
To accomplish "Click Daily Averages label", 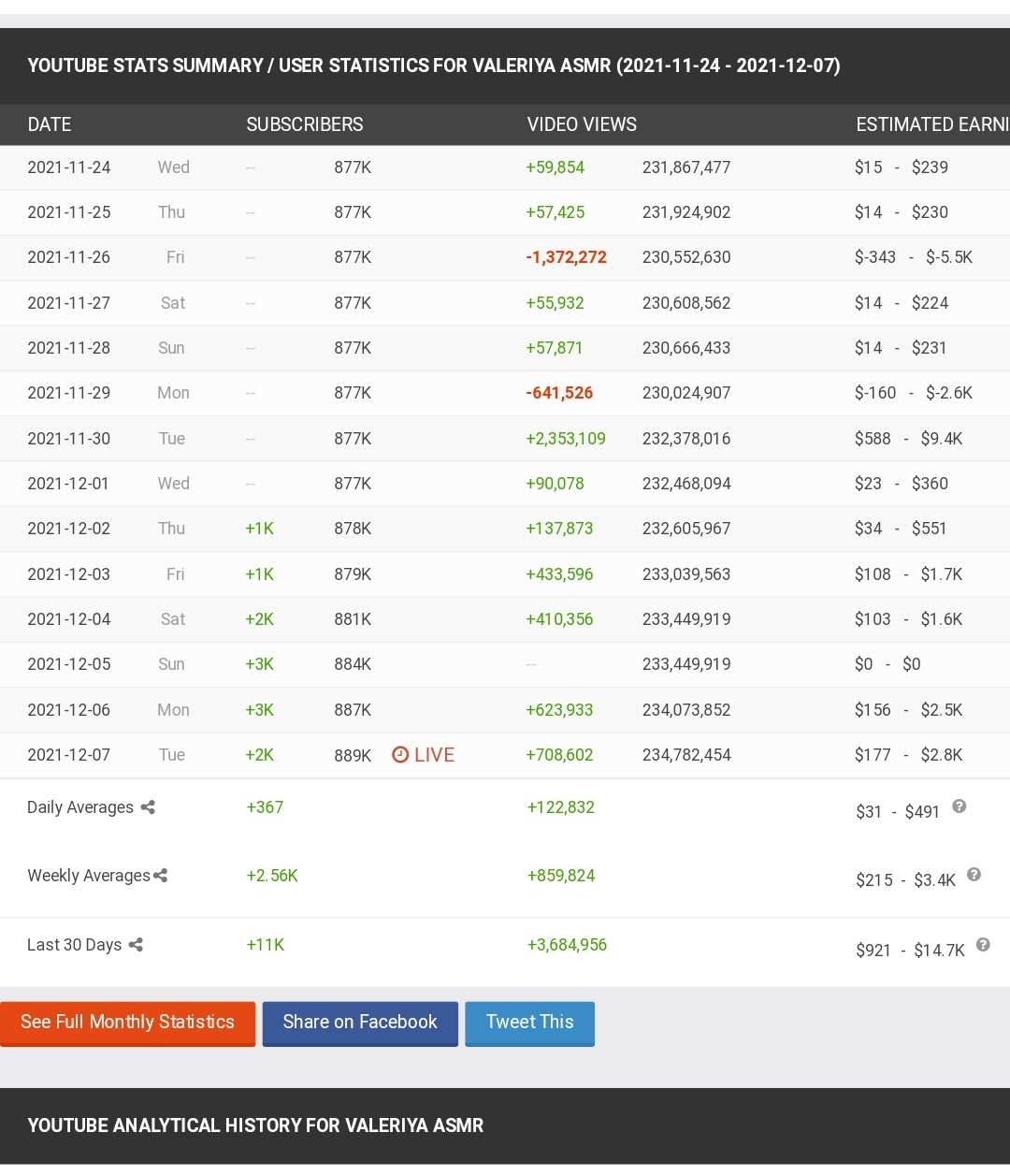I will tap(80, 807).
